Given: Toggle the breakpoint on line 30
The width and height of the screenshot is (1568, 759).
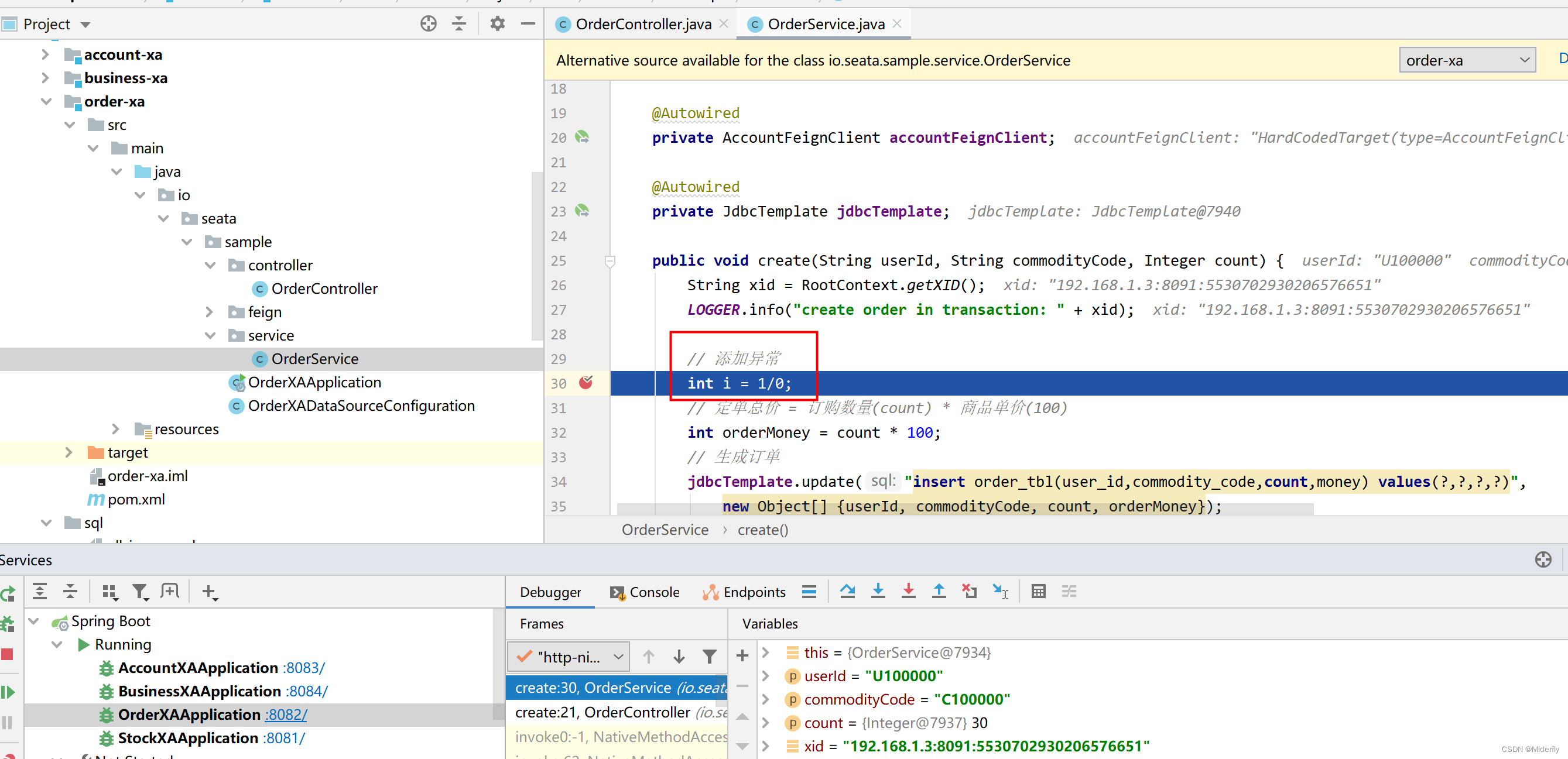Looking at the screenshot, I should coord(586,383).
